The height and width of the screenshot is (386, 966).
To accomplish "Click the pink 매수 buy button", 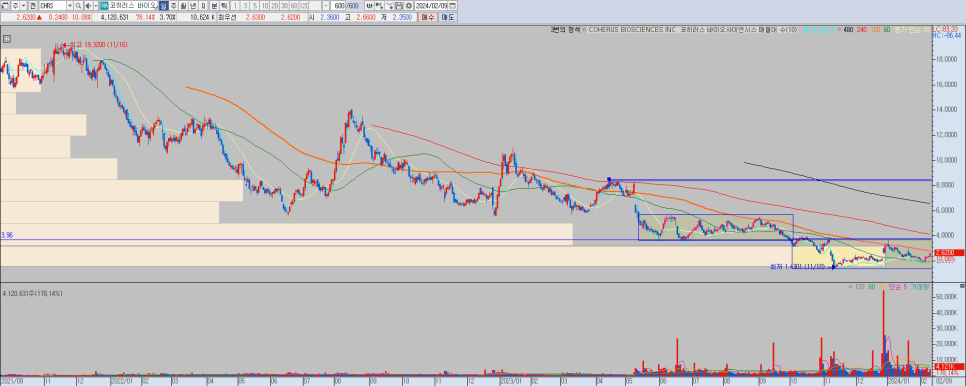I will pyautogui.click(x=428, y=17).
